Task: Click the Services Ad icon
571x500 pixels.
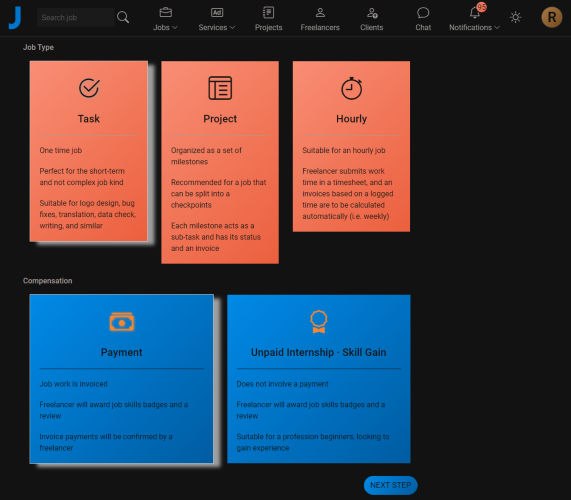Action: tap(217, 12)
